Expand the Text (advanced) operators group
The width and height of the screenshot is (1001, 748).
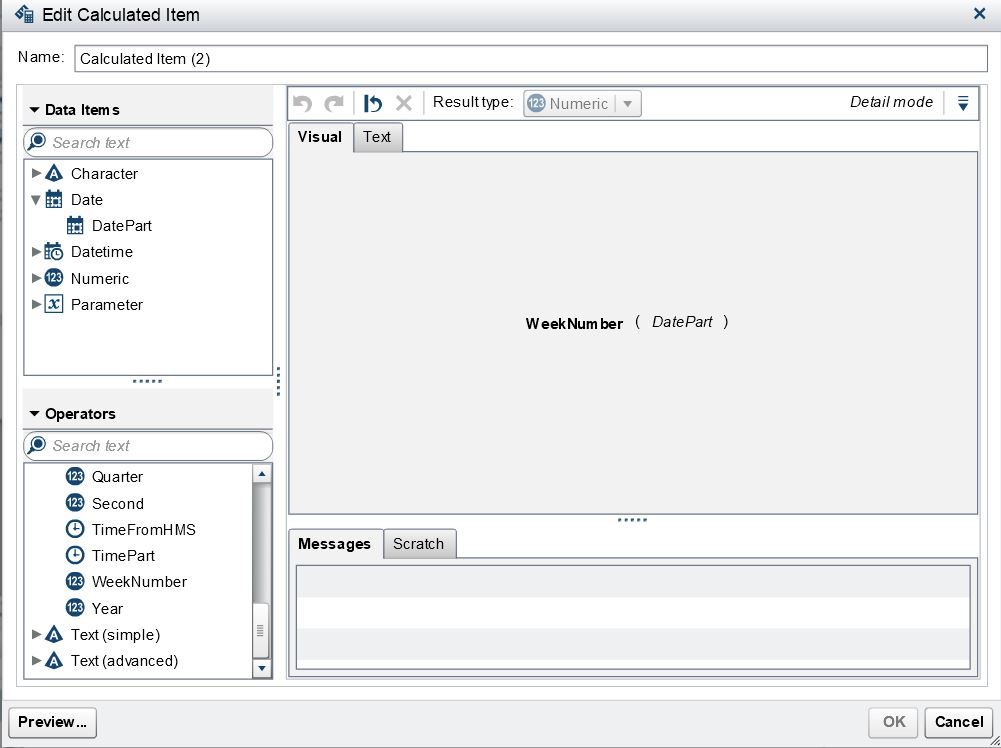36,661
